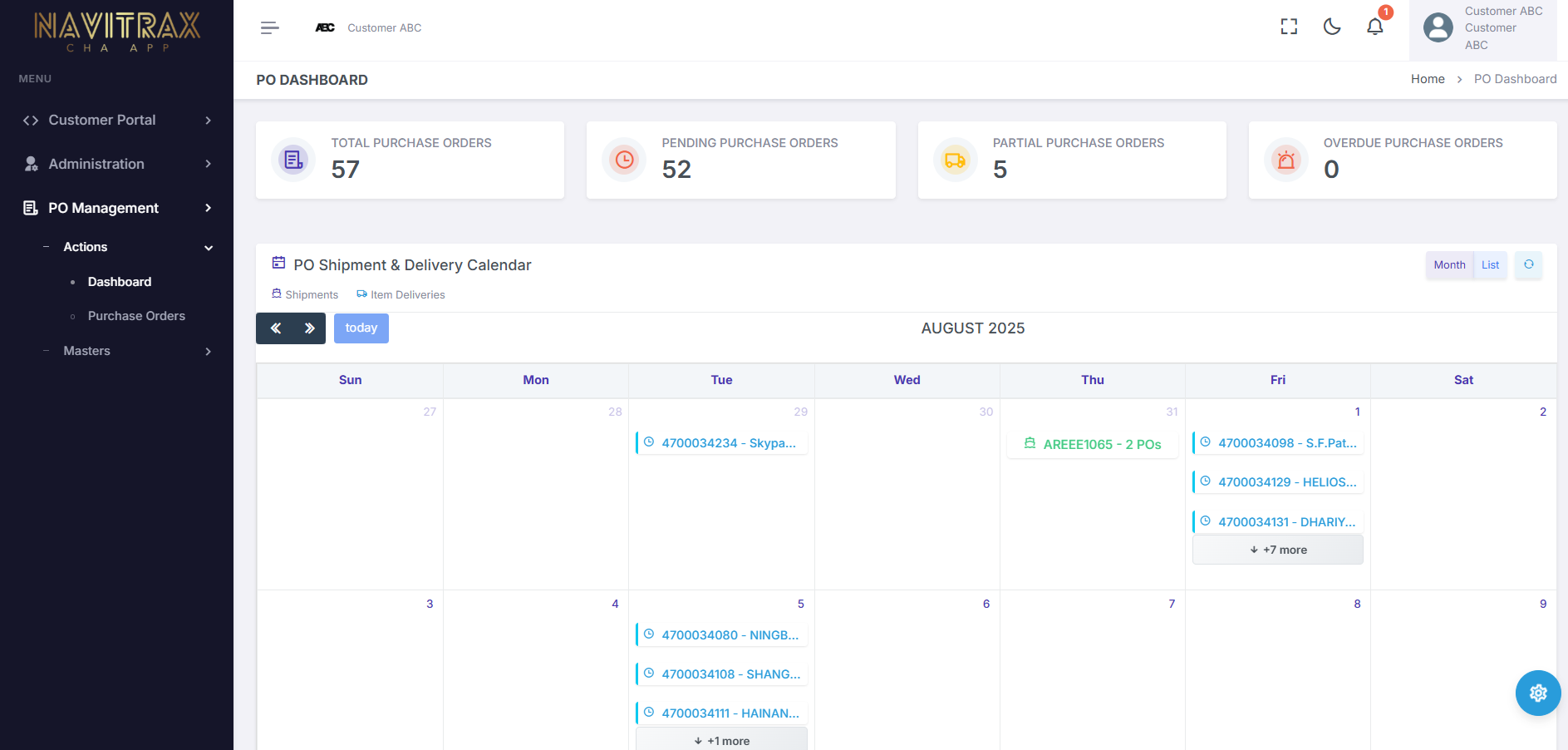The height and width of the screenshot is (750, 1568).
Task: Switch the calendar to Month view
Action: (x=1449, y=265)
